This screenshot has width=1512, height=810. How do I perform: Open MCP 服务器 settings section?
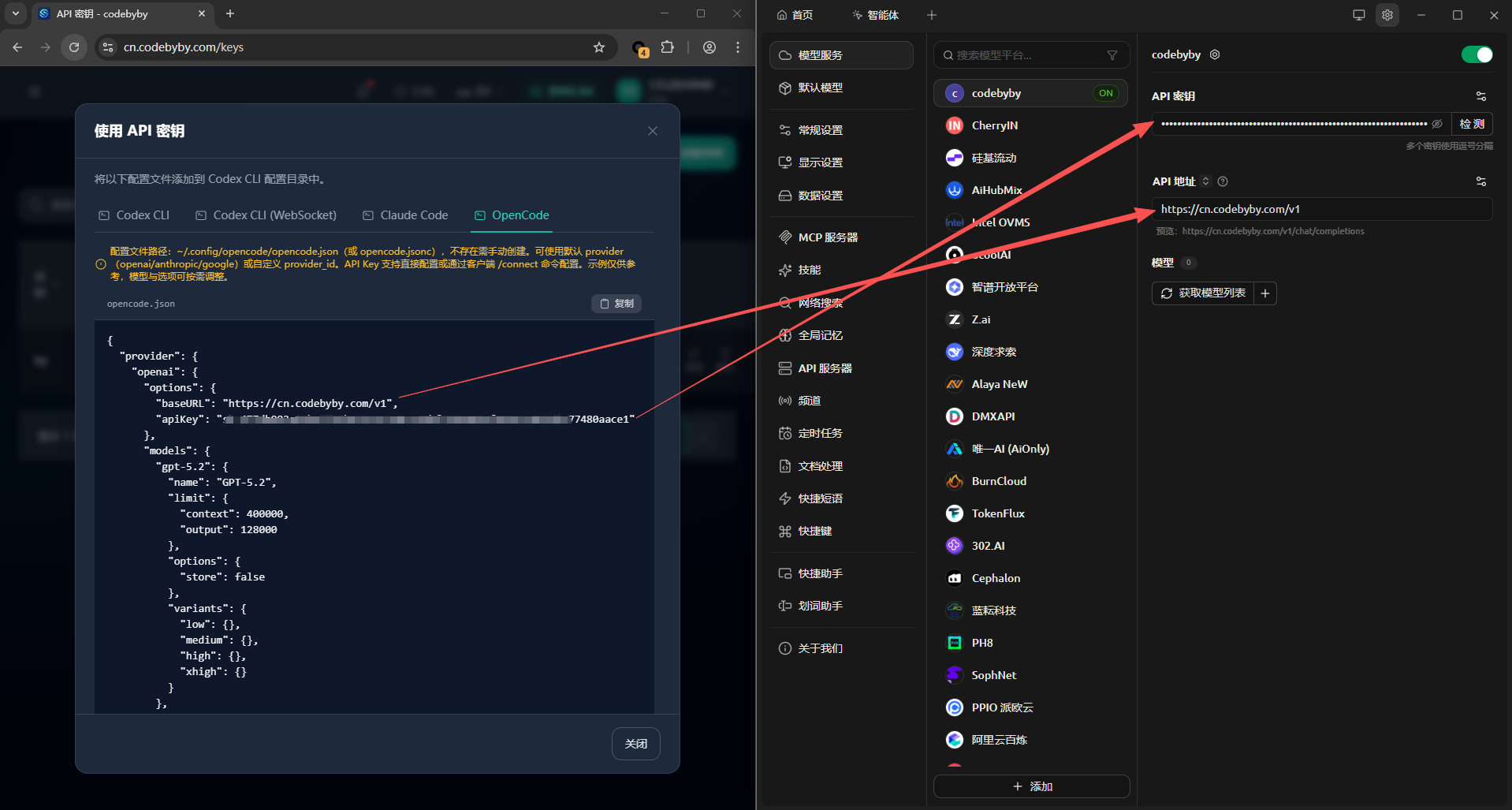pos(841,237)
